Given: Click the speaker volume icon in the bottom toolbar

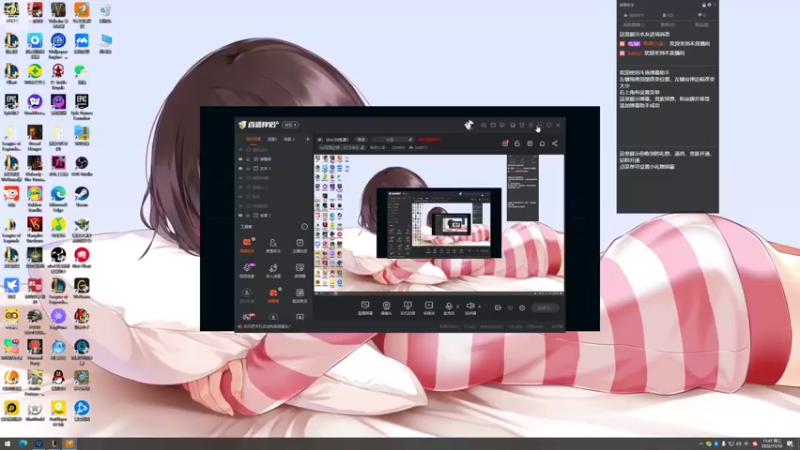Looking at the screenshot, I should [x=470, y=306].
